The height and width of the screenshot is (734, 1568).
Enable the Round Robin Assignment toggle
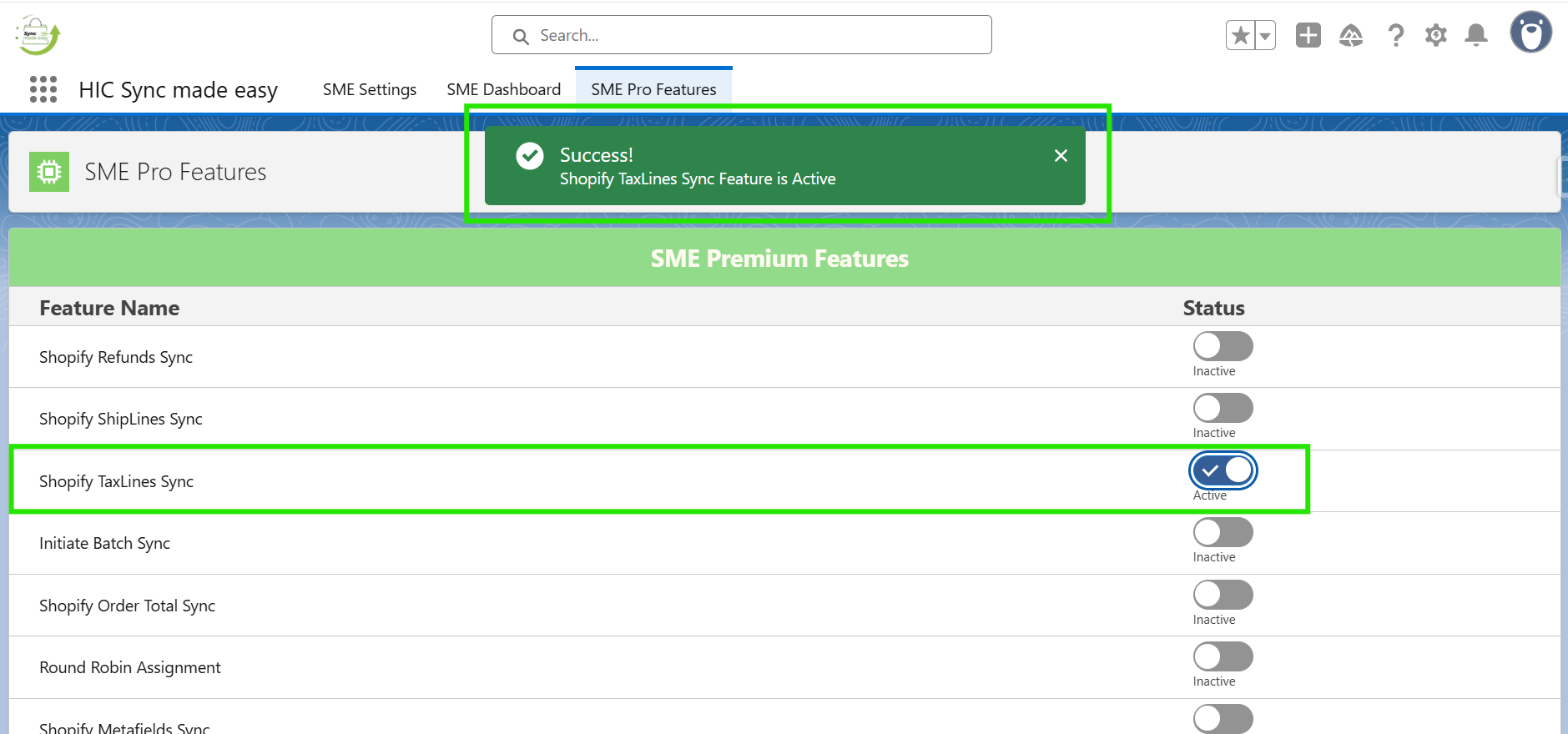(x=1223, y=656)
